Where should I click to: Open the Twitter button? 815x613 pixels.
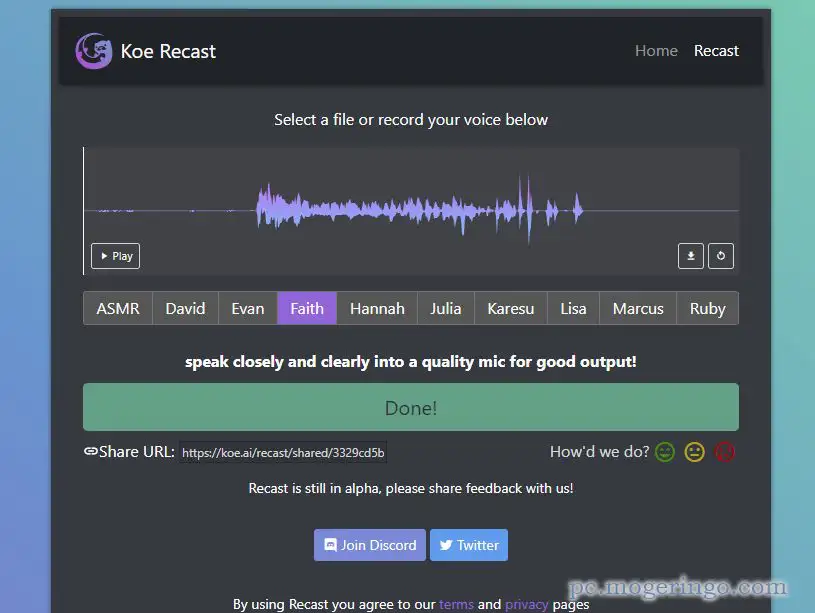point(469,545)
